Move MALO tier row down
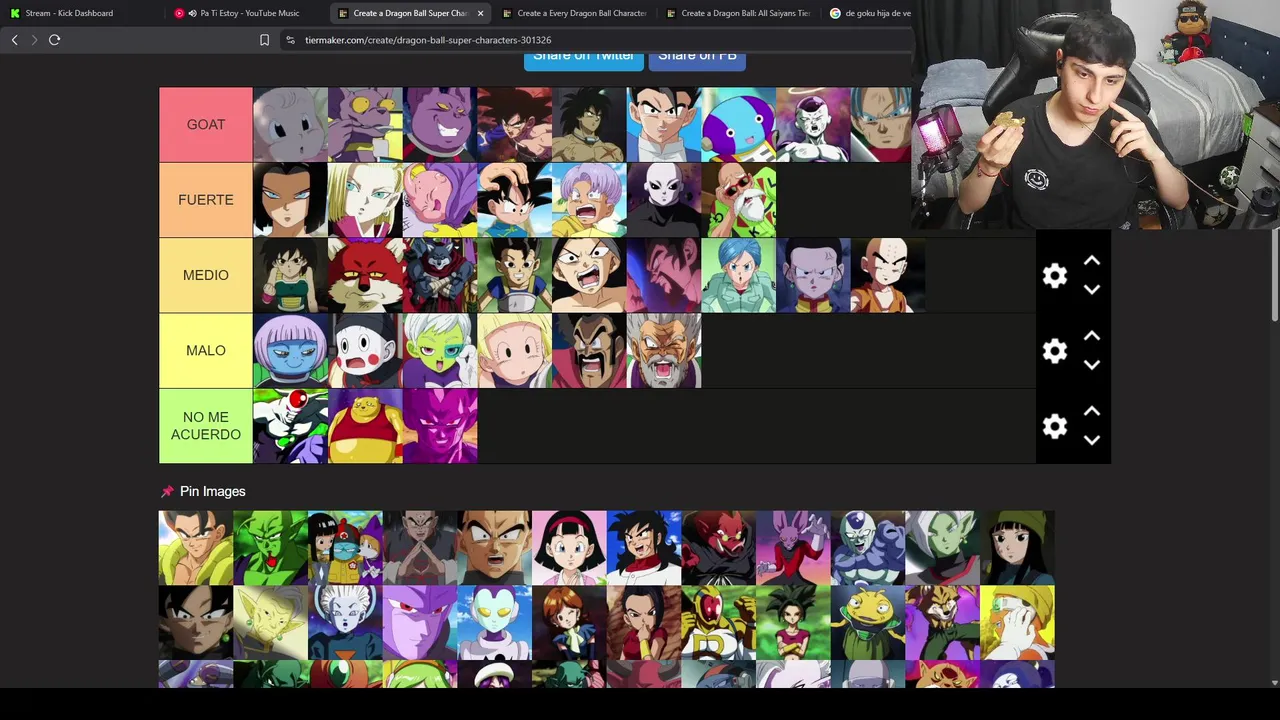Screen dimensions: 1280x720 tap(1092, 365)
